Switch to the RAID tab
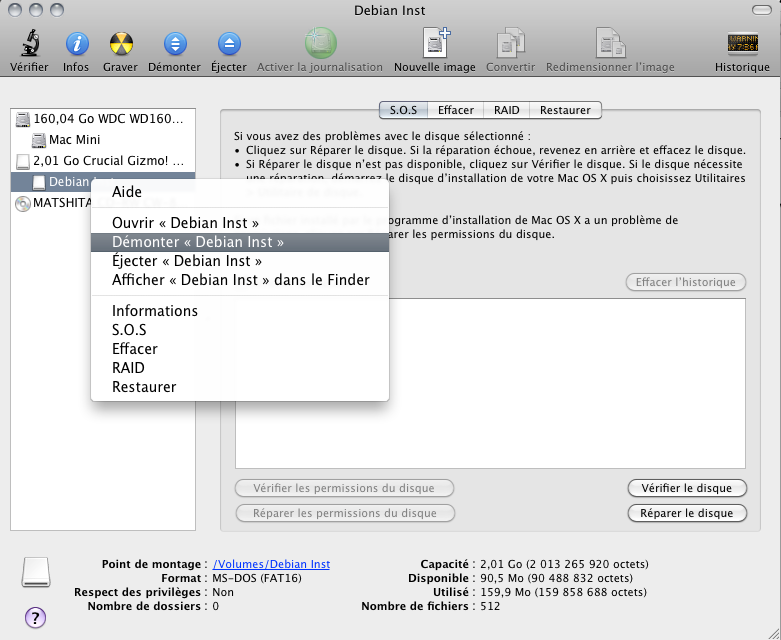The image size is (781, 640). 507,110
